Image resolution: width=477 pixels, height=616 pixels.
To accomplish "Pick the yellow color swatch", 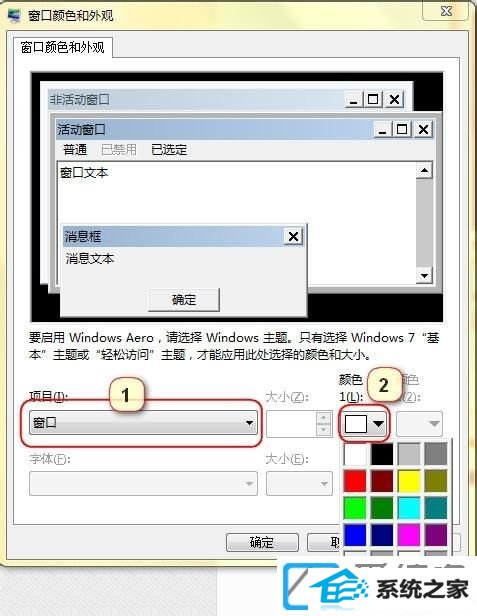I will coord(409,481).
